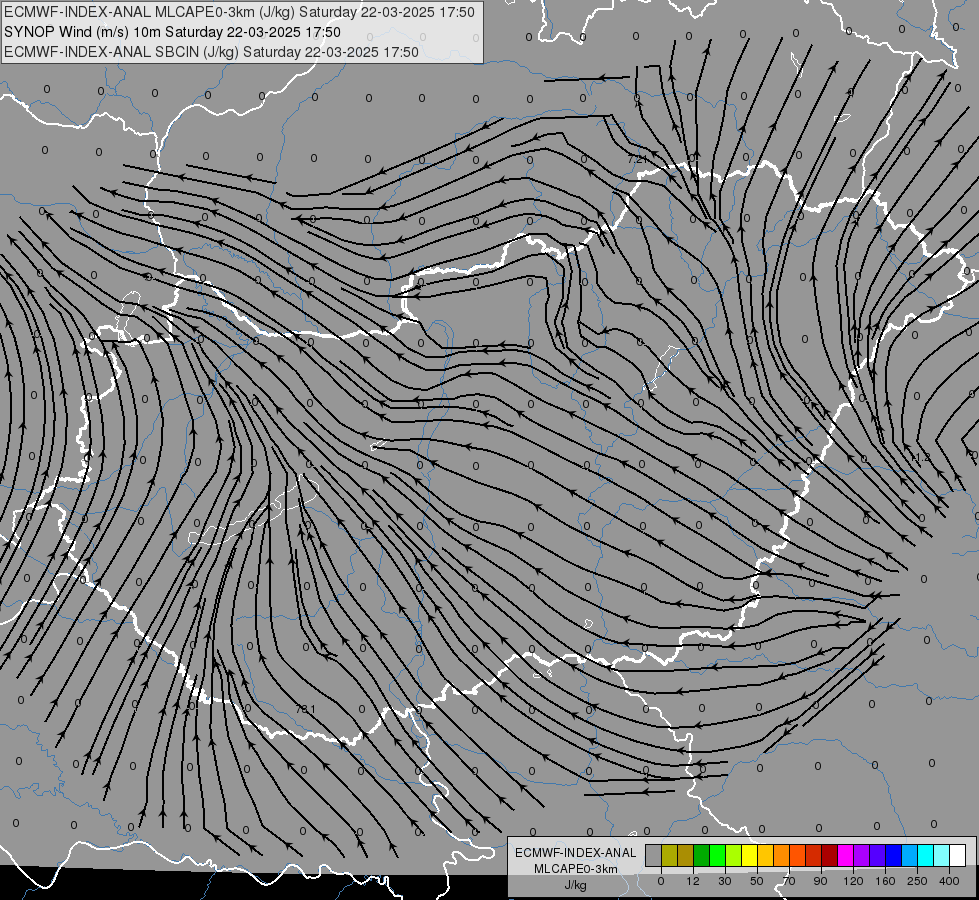
Task: Click the wind value '7.81' on the map
Action: tap(305, 710)
